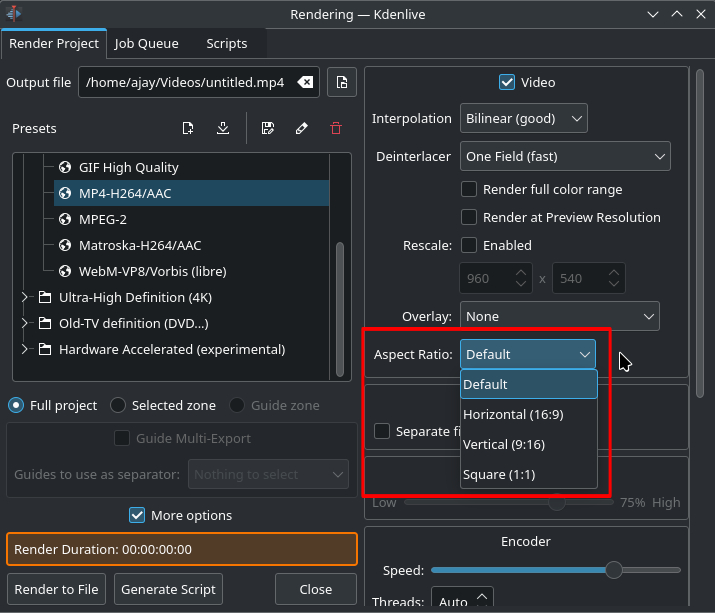Save current preset settings
The image size is (715, 613).
[x=268, y=128]
